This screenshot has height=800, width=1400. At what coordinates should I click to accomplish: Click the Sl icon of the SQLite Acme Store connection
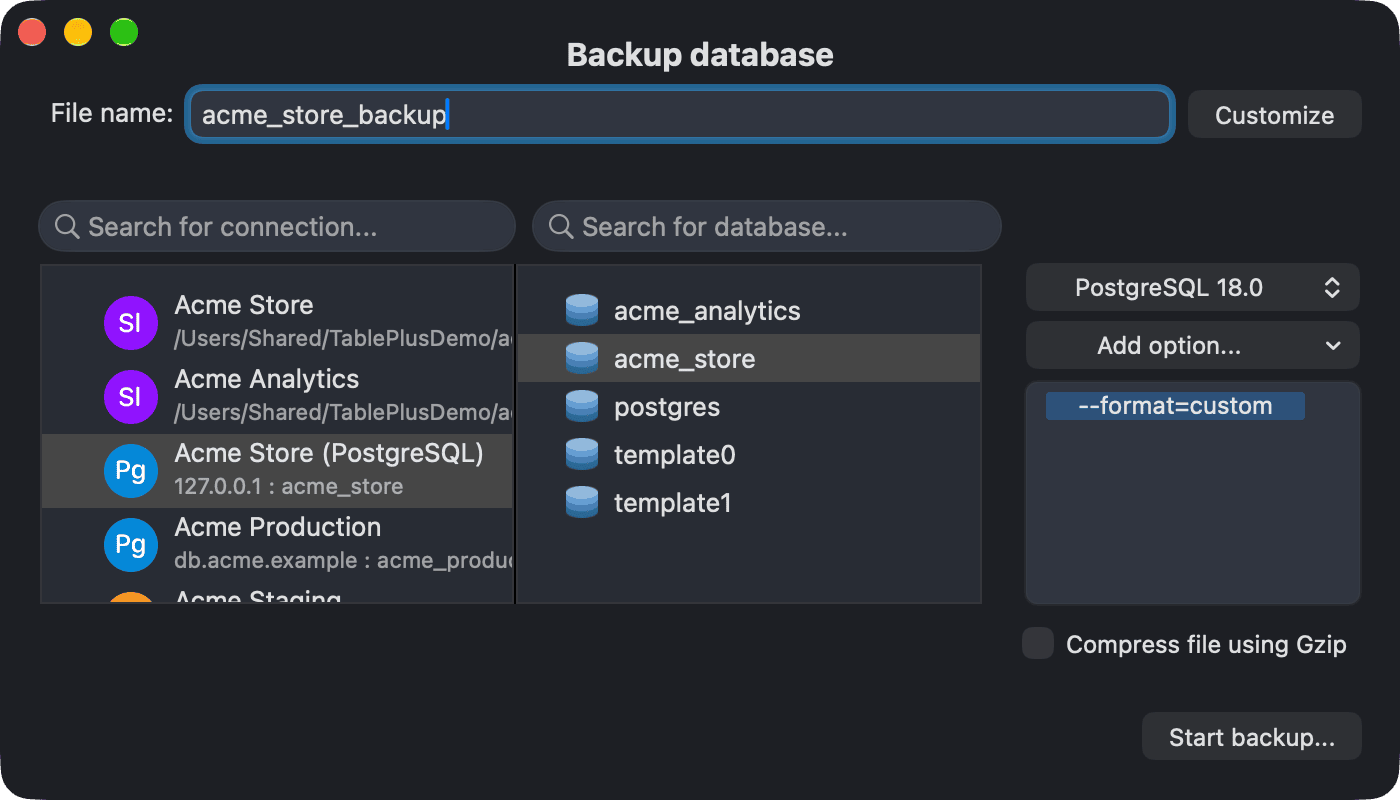[x=131, y=322]
